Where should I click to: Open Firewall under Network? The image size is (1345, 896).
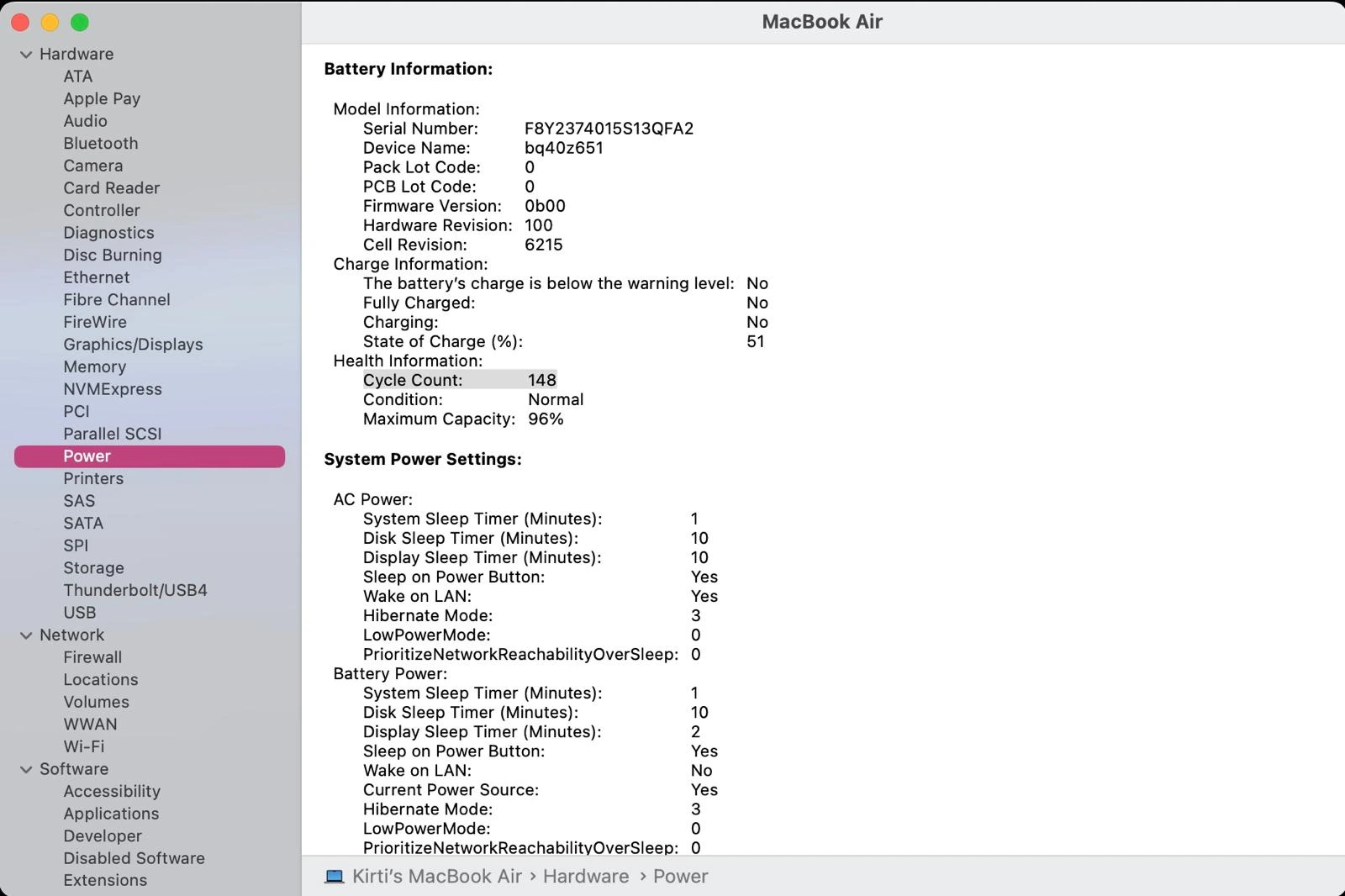point(92,657)
